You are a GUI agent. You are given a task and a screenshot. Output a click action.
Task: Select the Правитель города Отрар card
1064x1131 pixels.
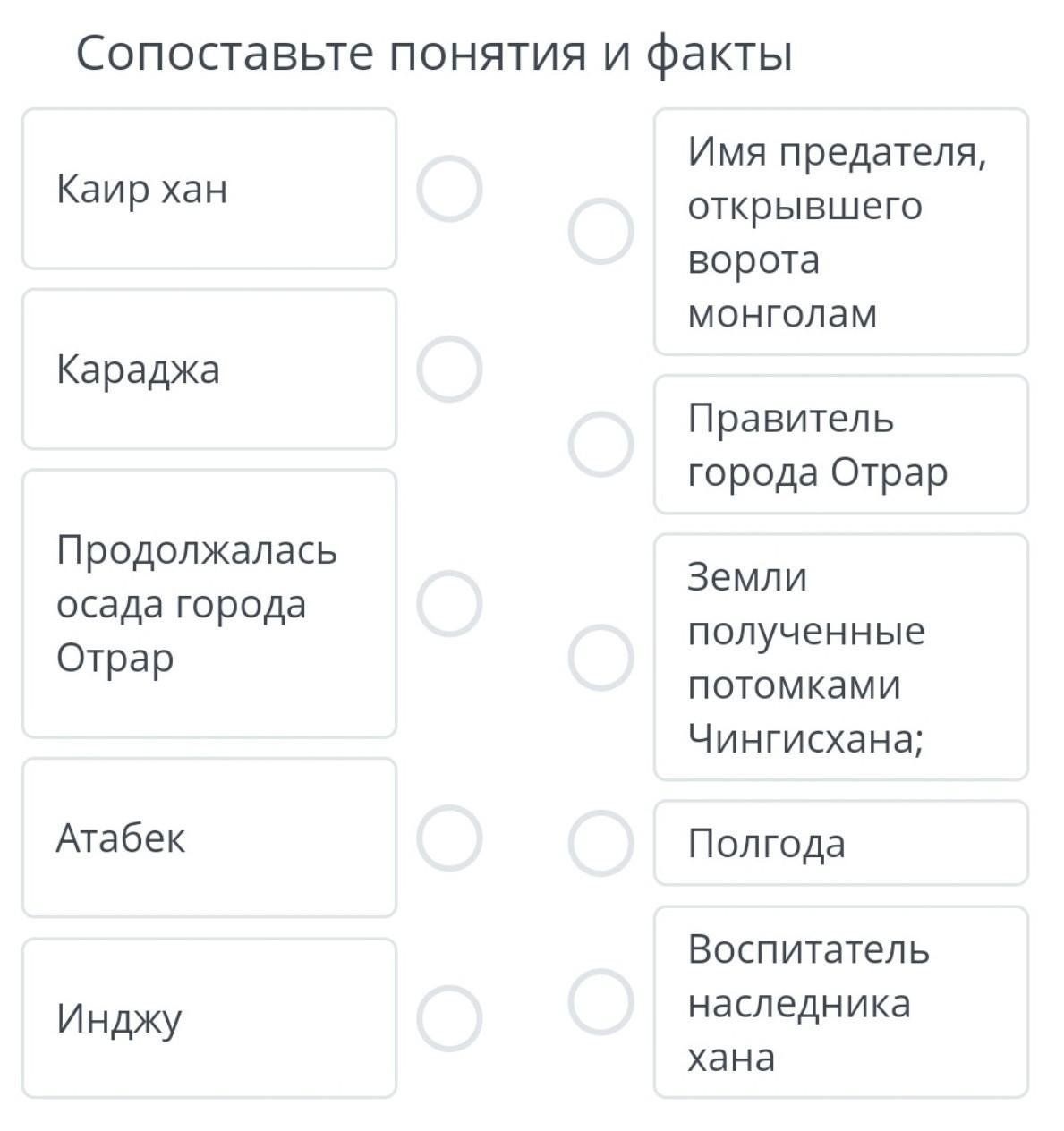click(840, 445)
